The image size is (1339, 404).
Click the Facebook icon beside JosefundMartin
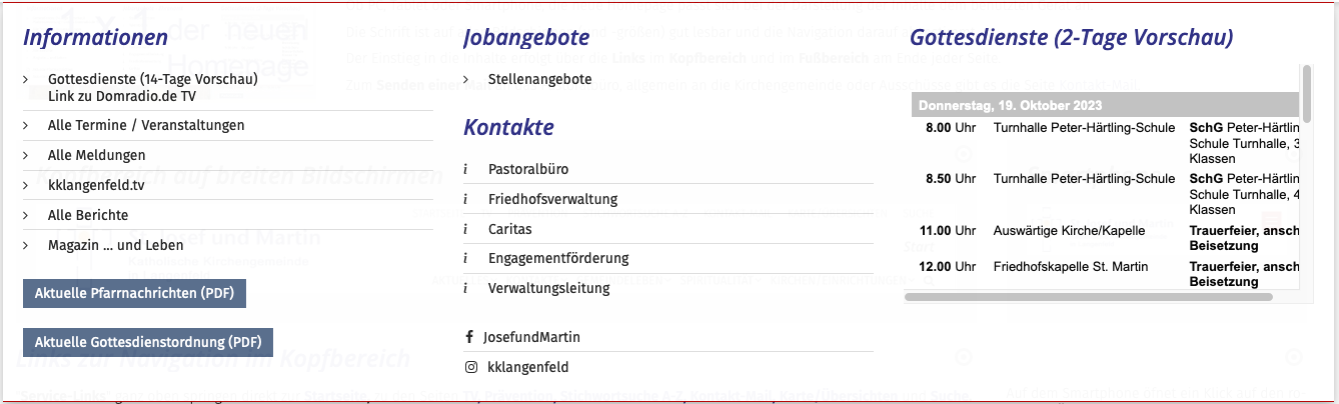coord(470,337)
